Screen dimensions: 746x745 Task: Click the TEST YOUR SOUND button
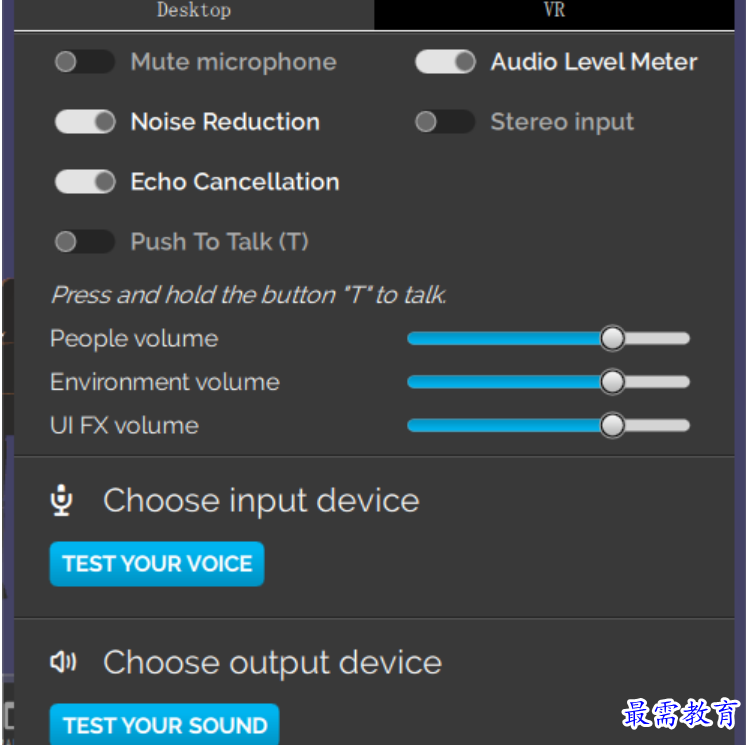(165, 725)
